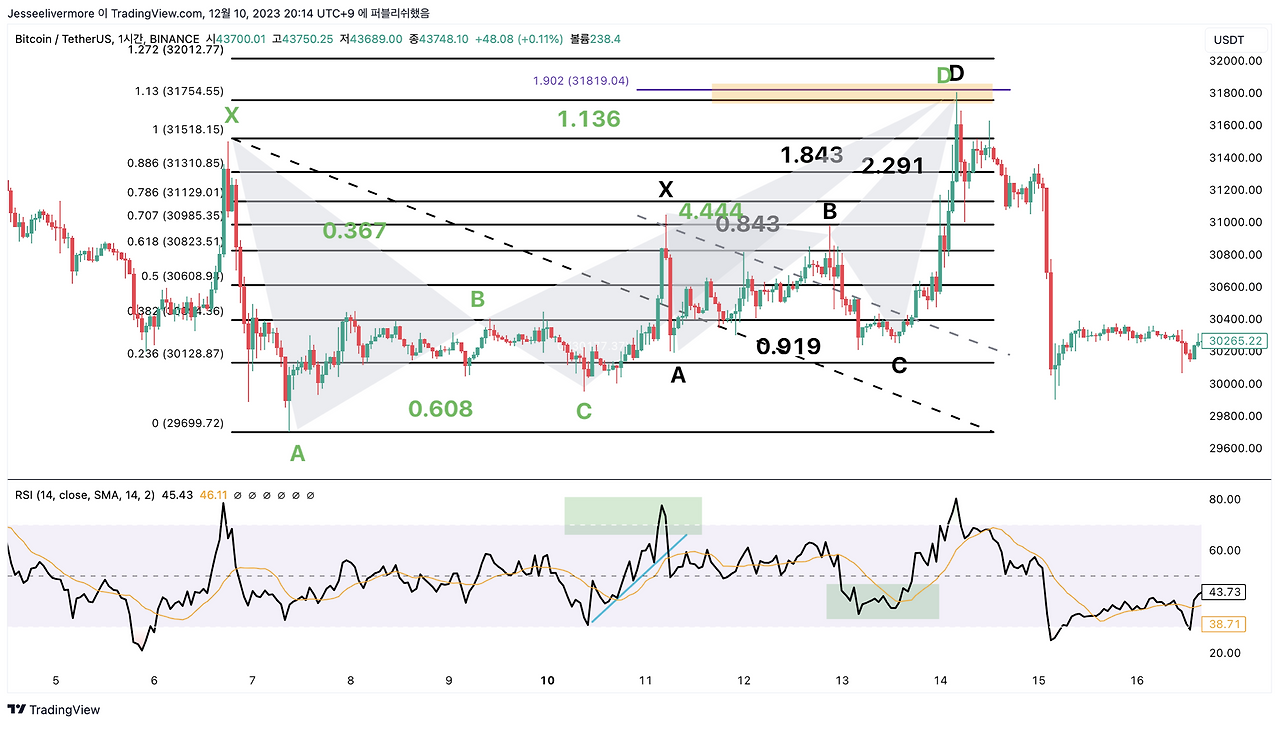1280x730 pixels.
Task: Click the green B pattern point label
Action: tap(478, 299)
